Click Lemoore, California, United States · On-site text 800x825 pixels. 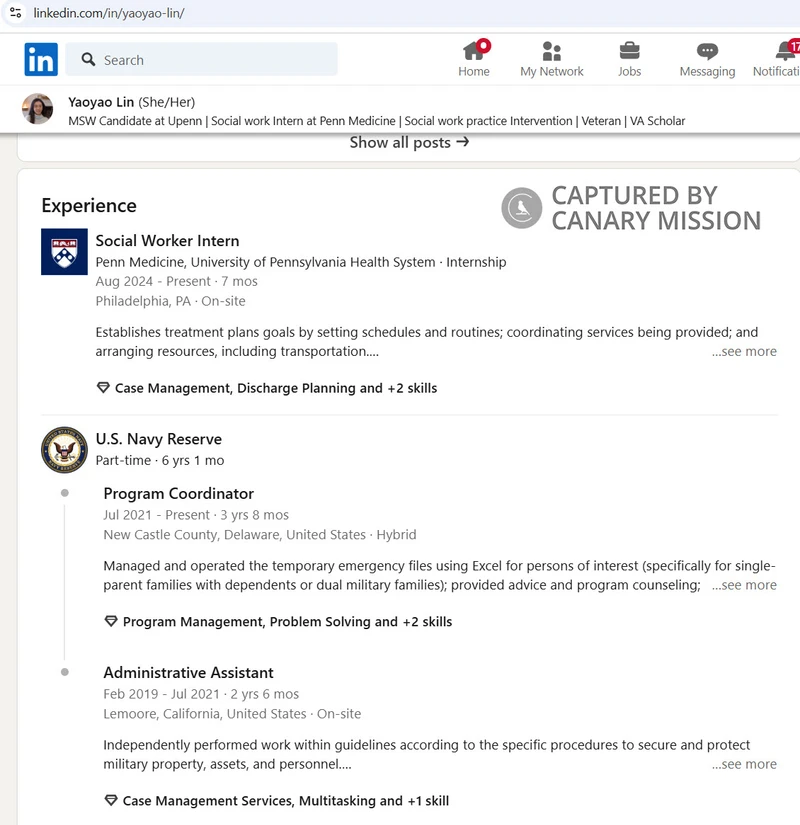point(232,714)
